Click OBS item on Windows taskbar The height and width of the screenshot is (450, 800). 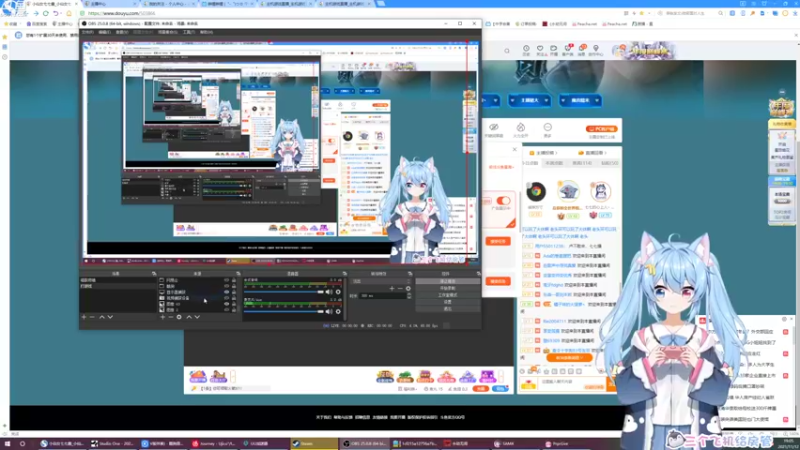click(364, 444)
